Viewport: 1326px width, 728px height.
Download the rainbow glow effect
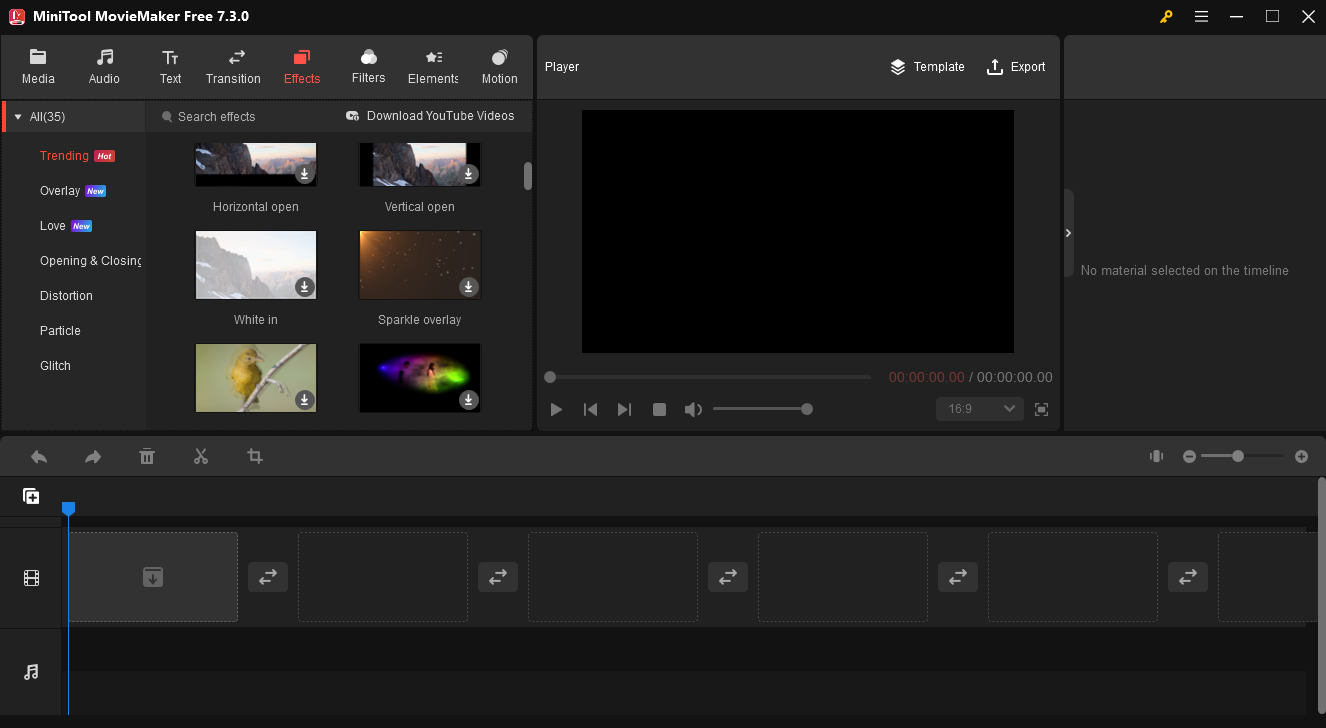pyautogui.click(x=468, y=400)
